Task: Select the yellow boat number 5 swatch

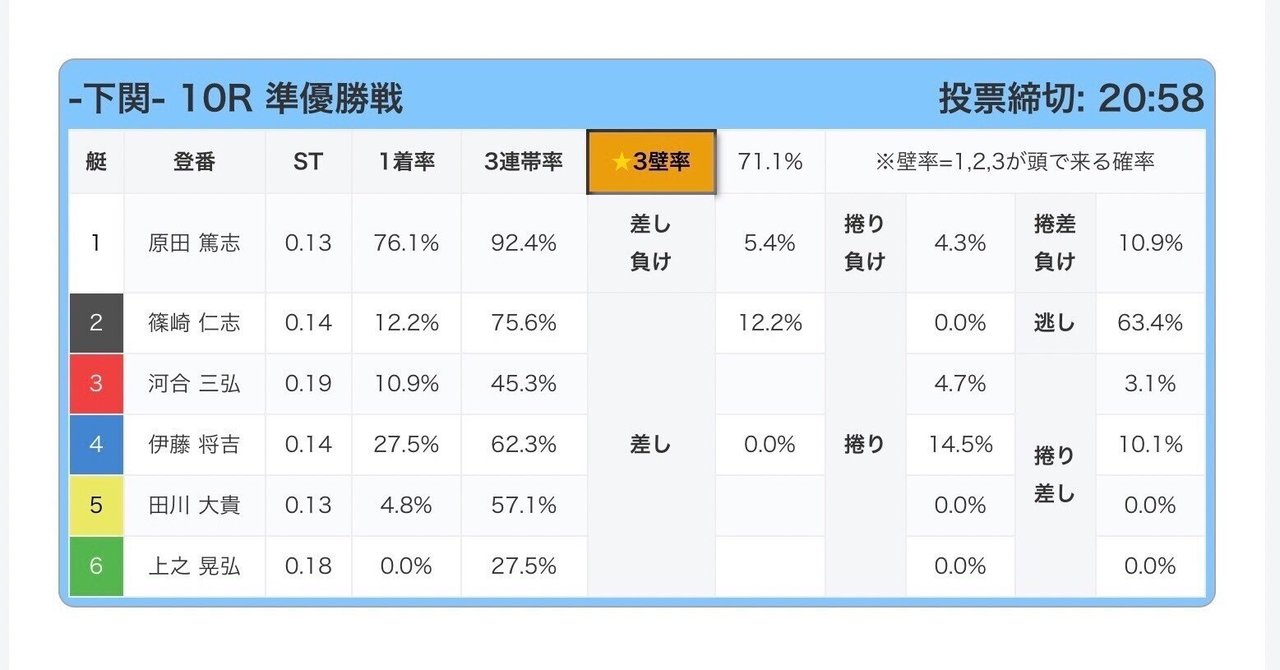Action: pos(96,506)
